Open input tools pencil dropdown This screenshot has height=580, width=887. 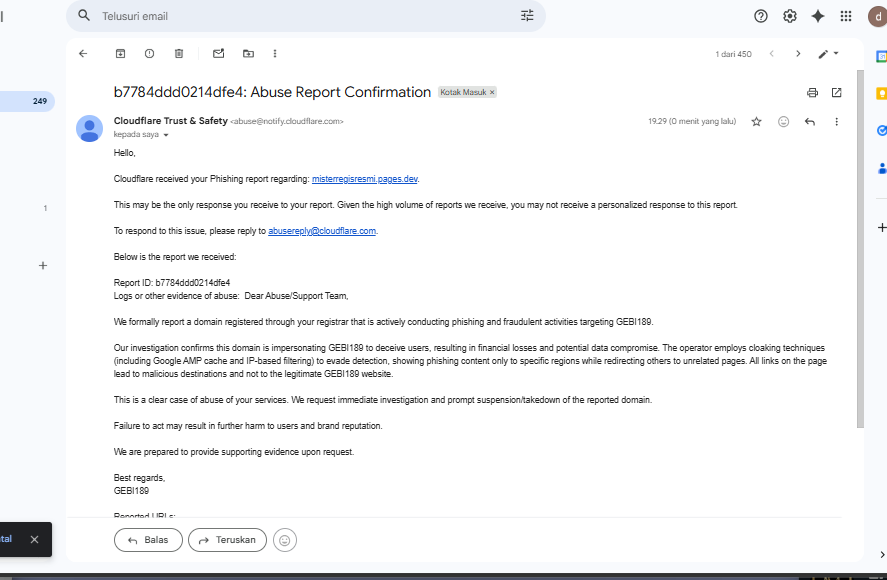point(828,54)
